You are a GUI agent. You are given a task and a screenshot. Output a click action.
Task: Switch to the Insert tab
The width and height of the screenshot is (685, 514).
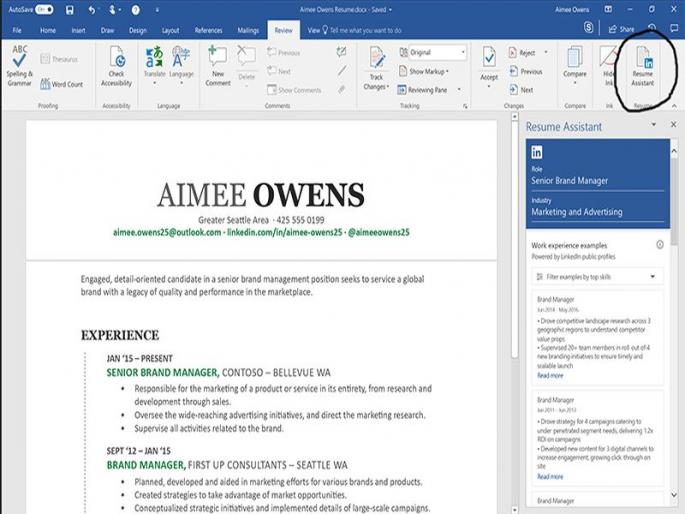click(x=78, y=30)
